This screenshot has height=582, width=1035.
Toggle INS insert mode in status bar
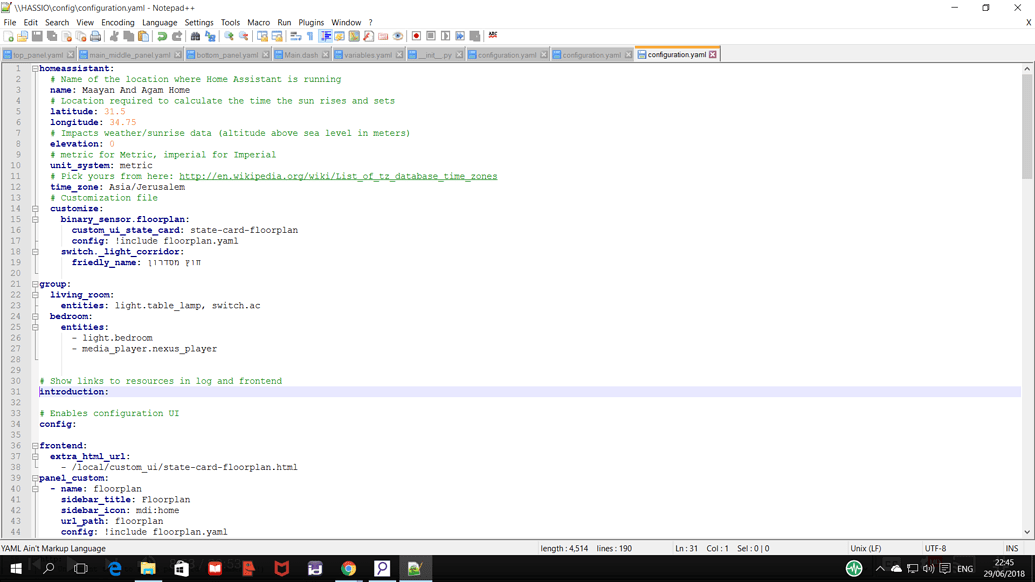pos(1011,548)
